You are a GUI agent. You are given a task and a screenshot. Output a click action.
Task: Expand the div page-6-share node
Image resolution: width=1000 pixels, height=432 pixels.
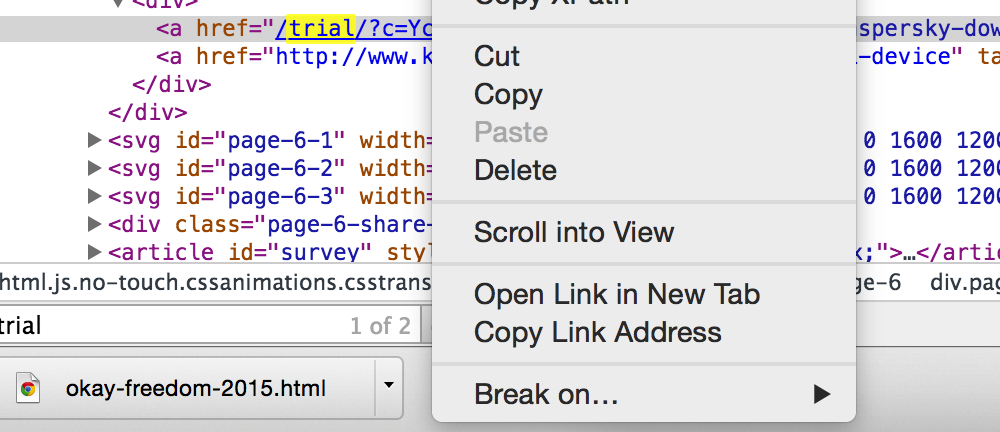(x=94, y=224)
